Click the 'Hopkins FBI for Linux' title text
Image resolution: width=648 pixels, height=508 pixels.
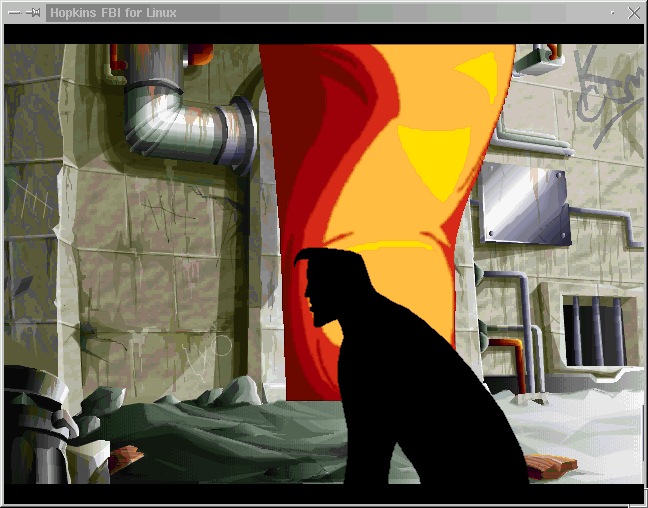click(113, 13)
